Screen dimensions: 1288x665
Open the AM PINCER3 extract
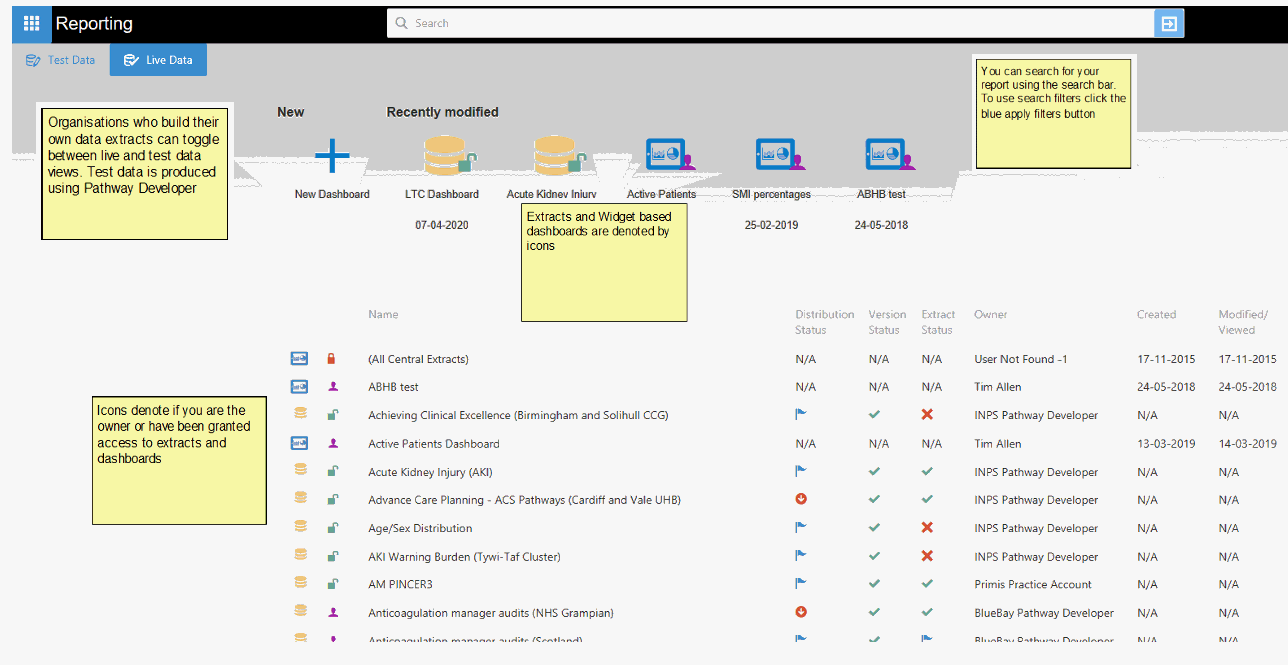(399, 584)
